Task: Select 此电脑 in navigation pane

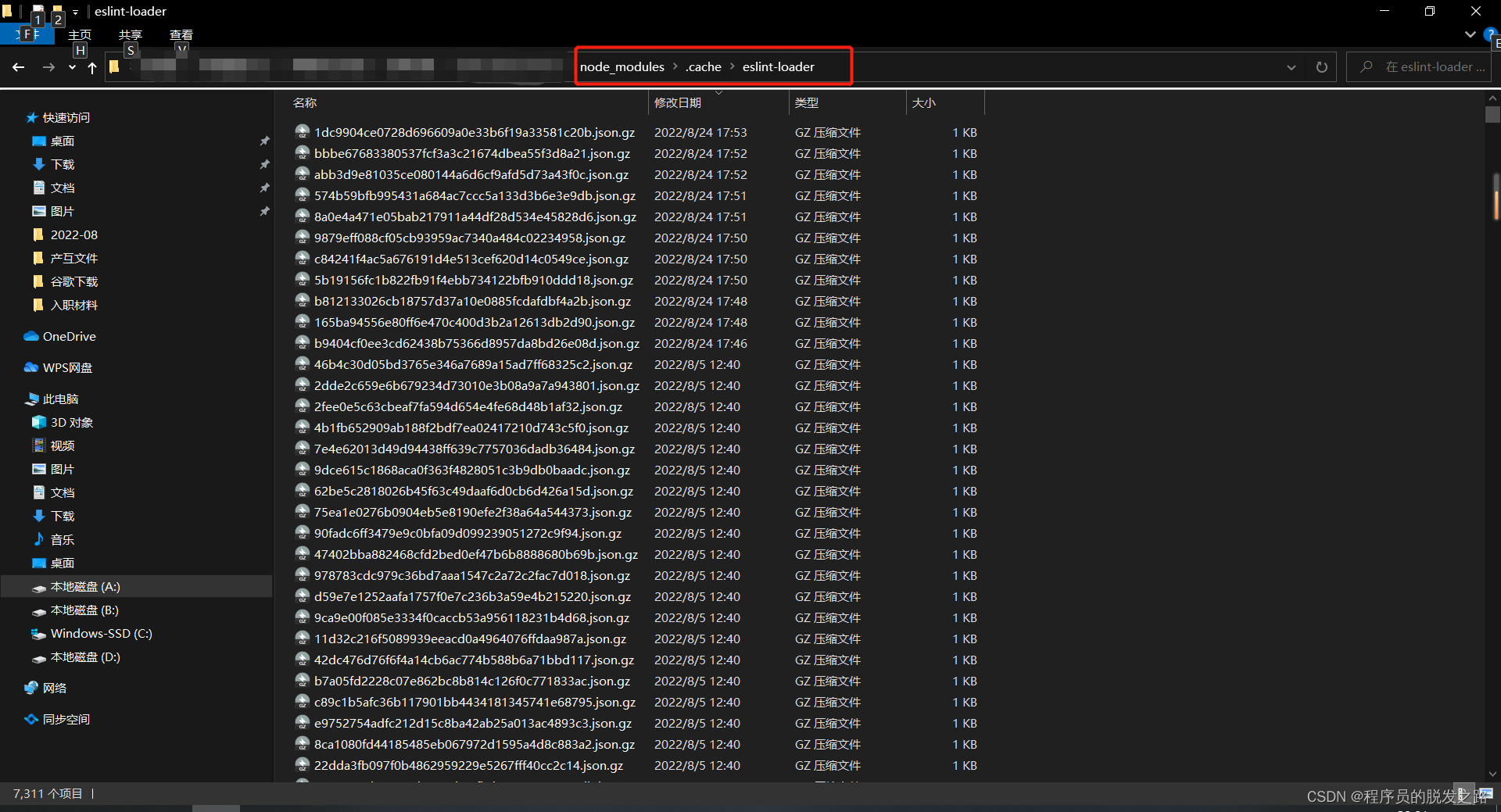Action: [61, 399]
